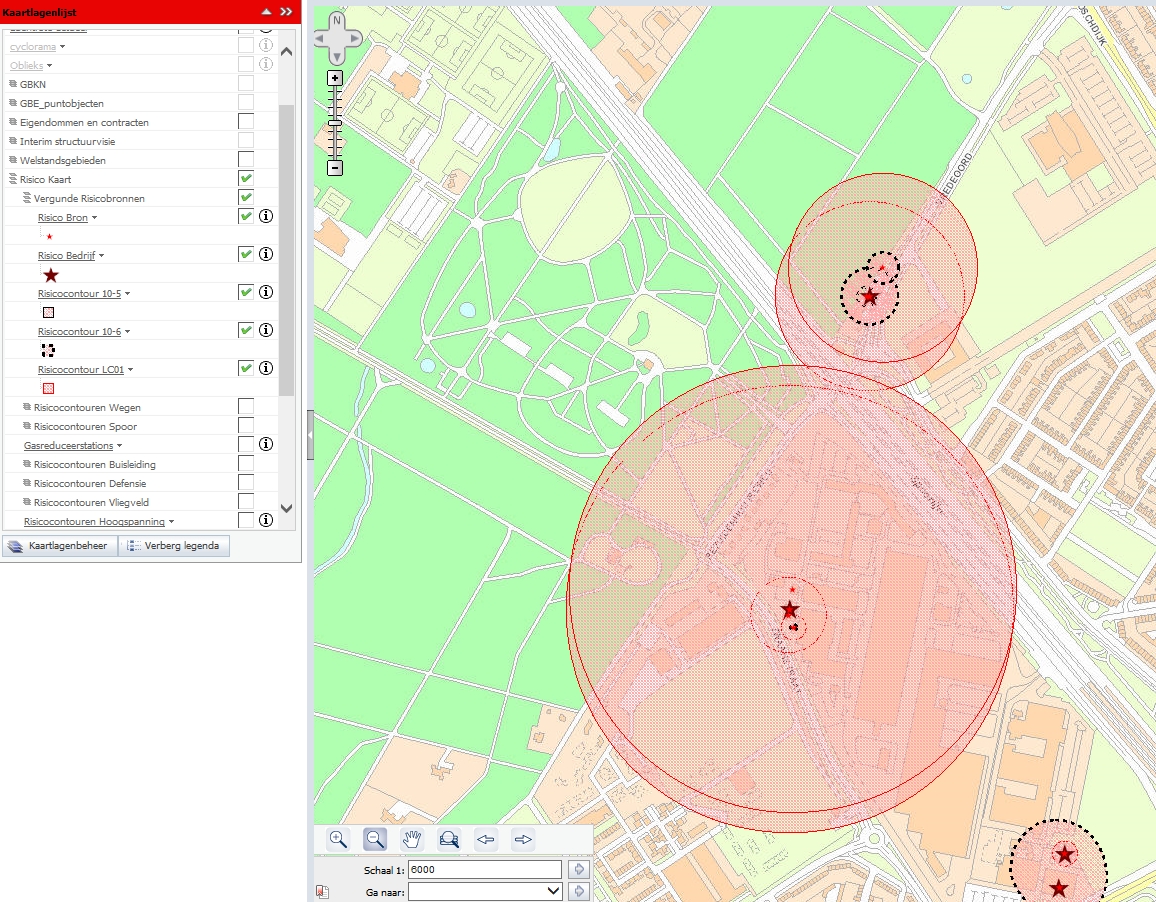
Task: Expand the Risicocontouren Buisleiding group
Action: click(27, 464)
